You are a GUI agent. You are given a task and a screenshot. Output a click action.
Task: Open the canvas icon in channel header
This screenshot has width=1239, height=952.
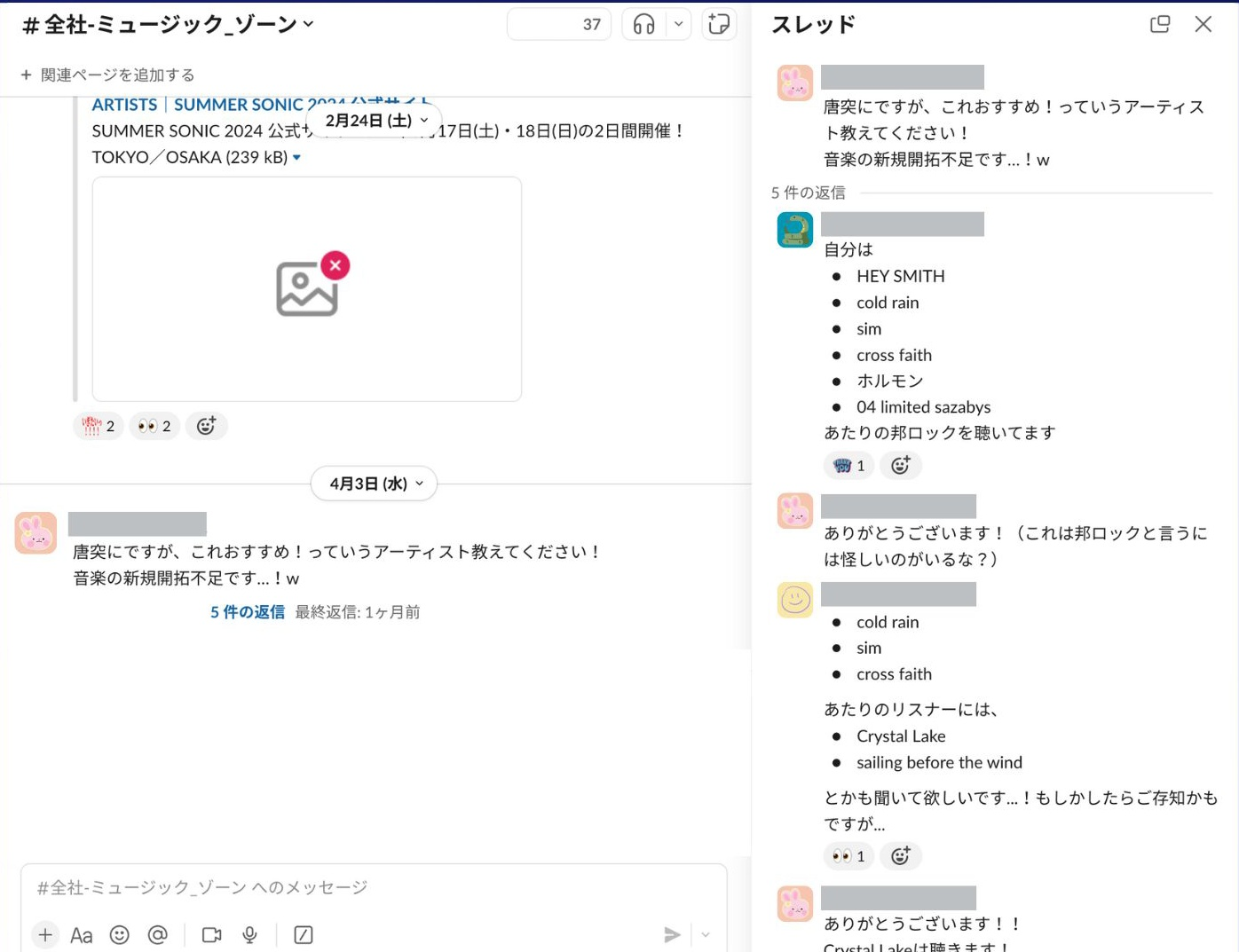(719, 25)
